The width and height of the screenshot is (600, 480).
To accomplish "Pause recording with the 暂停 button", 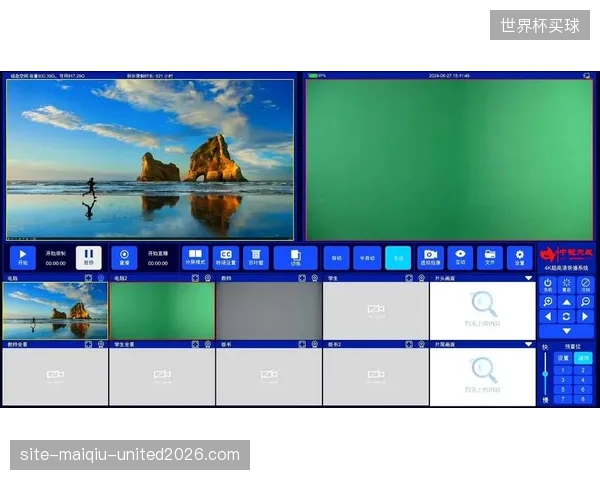I will click(x=89, y=258).
